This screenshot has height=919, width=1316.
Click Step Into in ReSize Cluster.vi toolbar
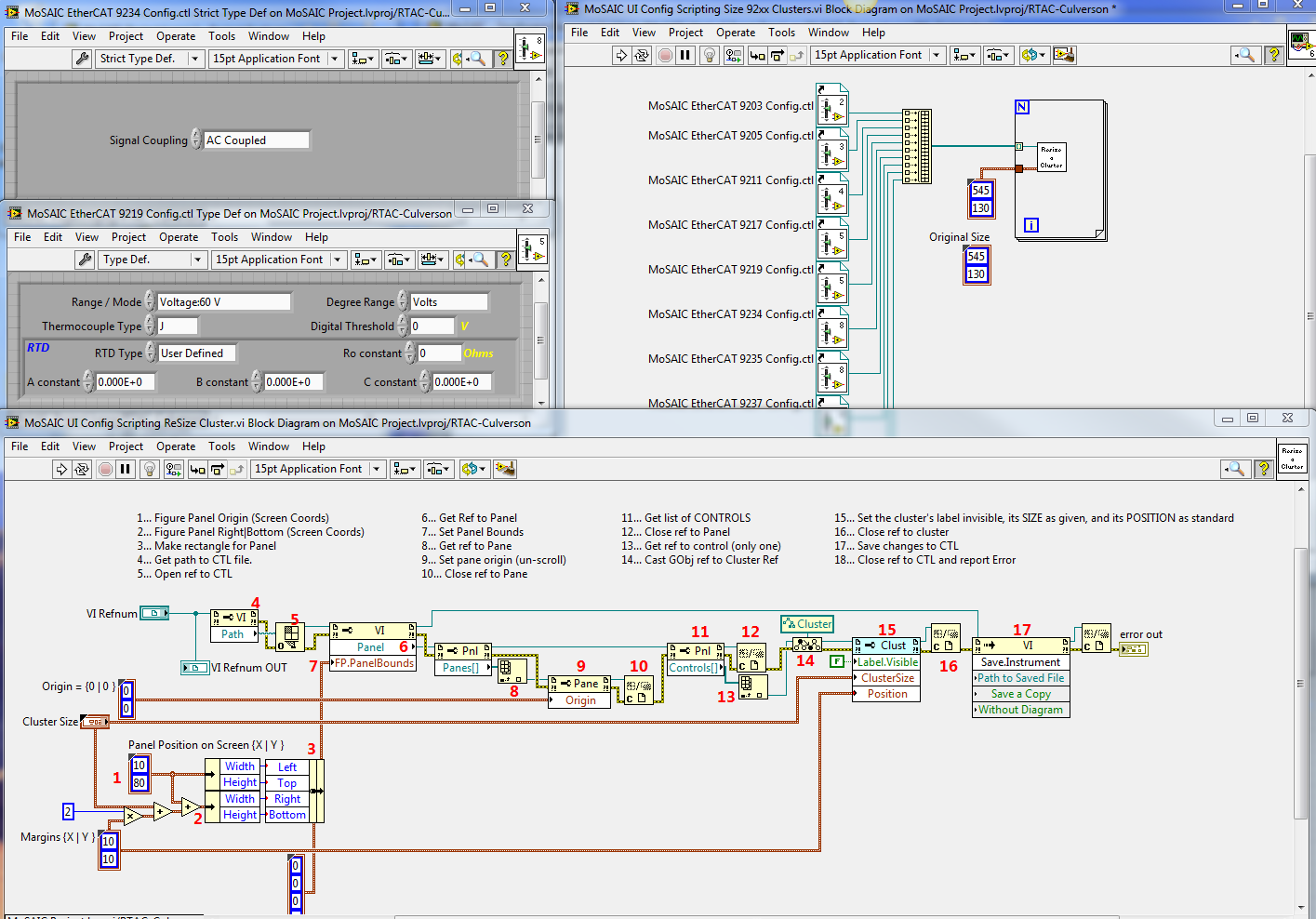pos(197,469)
